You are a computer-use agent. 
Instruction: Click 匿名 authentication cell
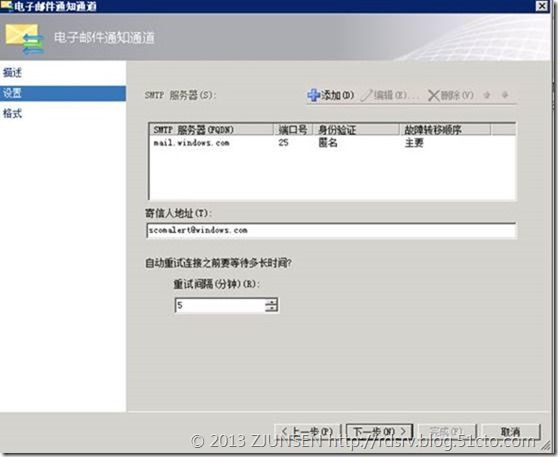(327, 143)
